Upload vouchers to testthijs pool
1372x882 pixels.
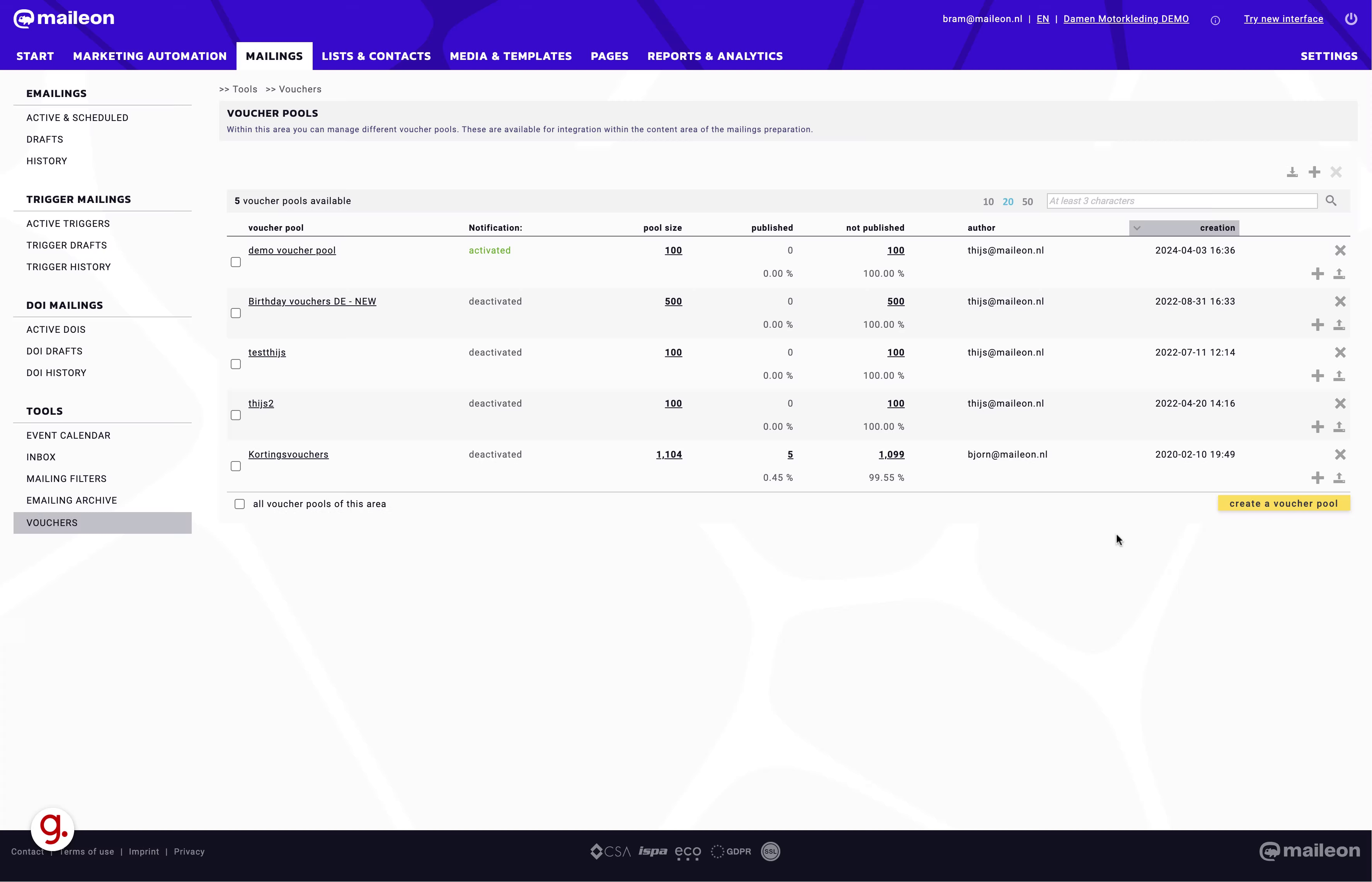coord(1339,376)
